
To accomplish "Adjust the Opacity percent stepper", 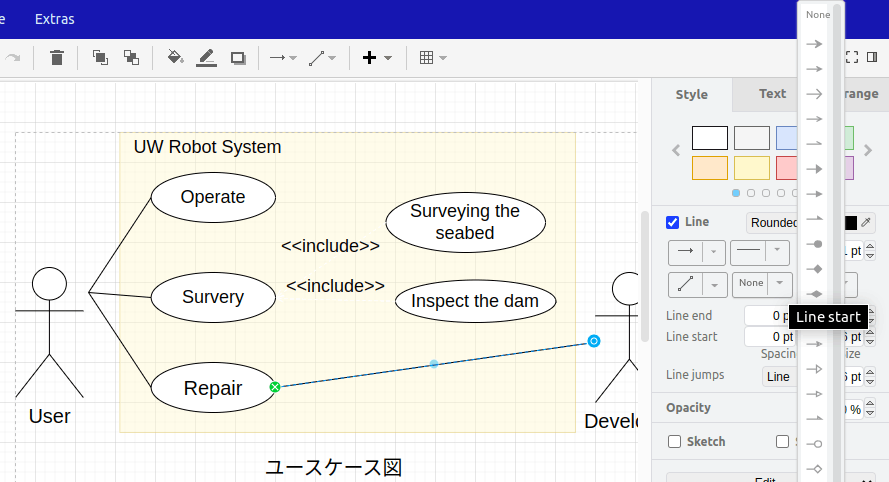I will tap(870, 409).
